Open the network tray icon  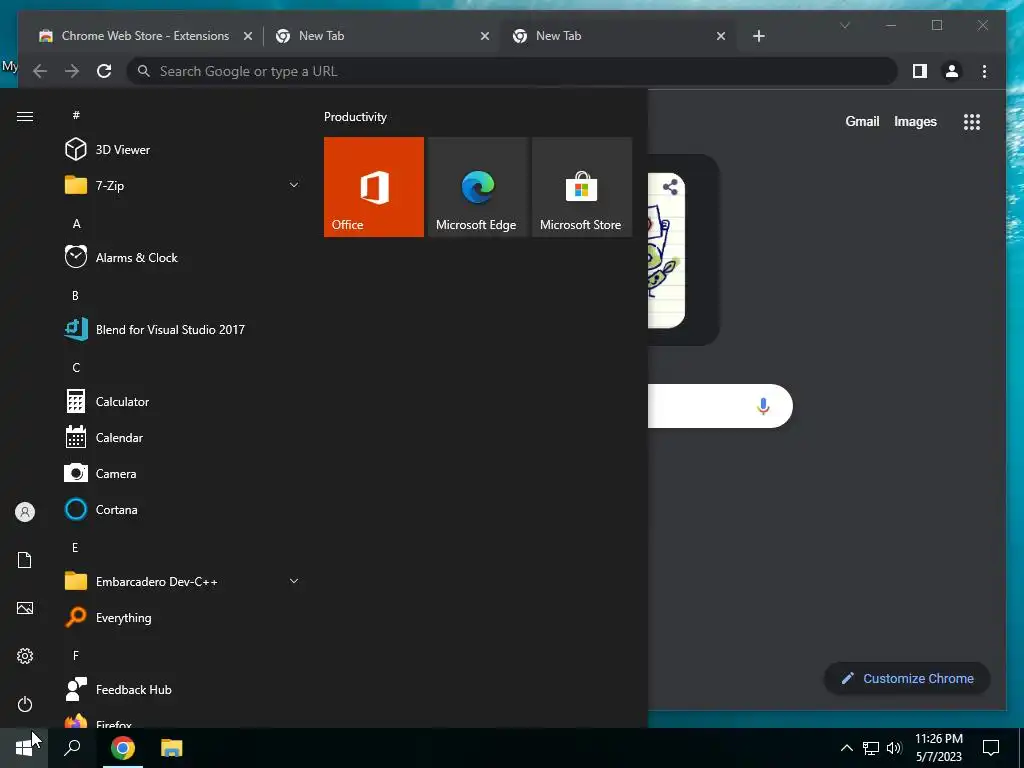coord(871,748)
